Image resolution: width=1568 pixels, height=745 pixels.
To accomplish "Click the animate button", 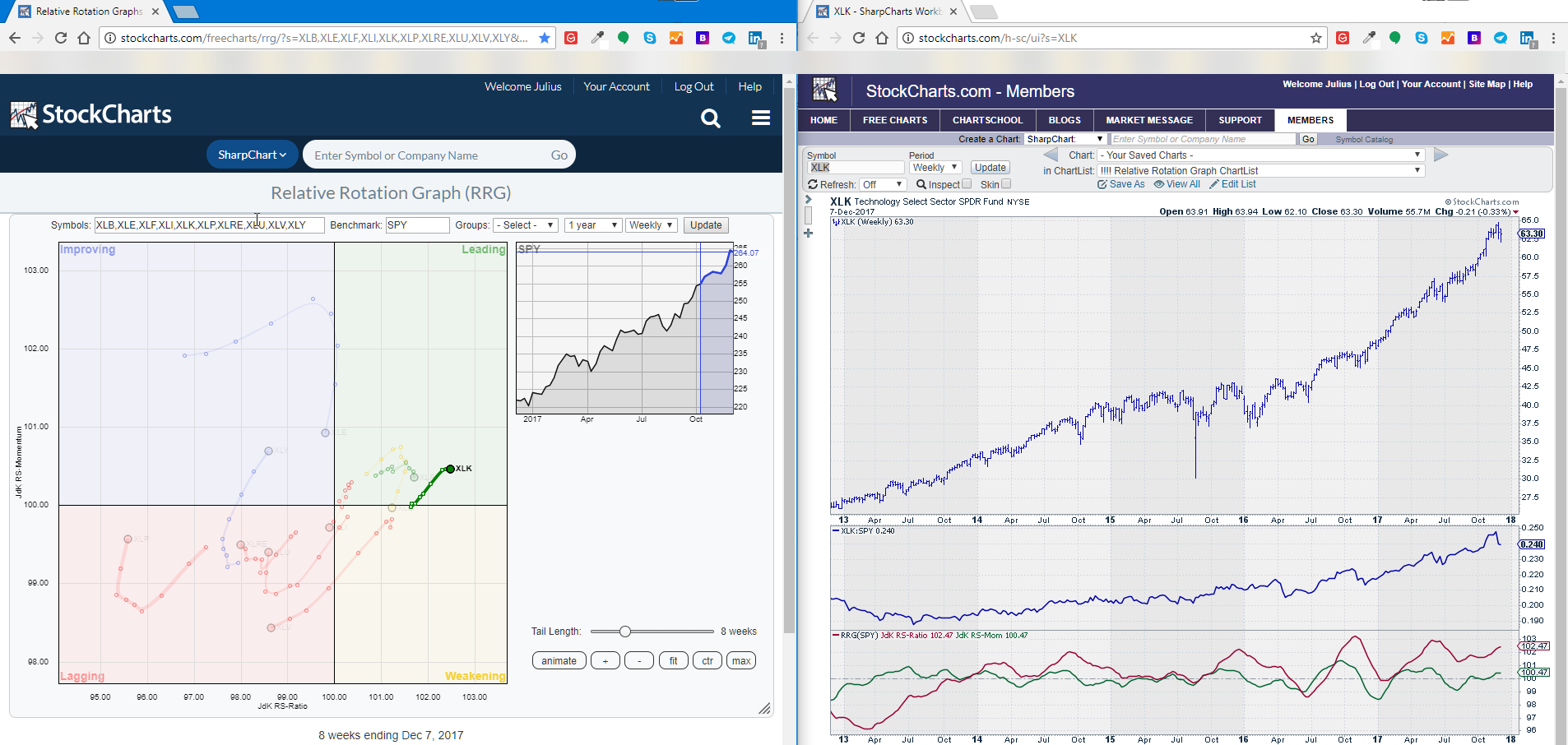I will click(x=559, y=660).
